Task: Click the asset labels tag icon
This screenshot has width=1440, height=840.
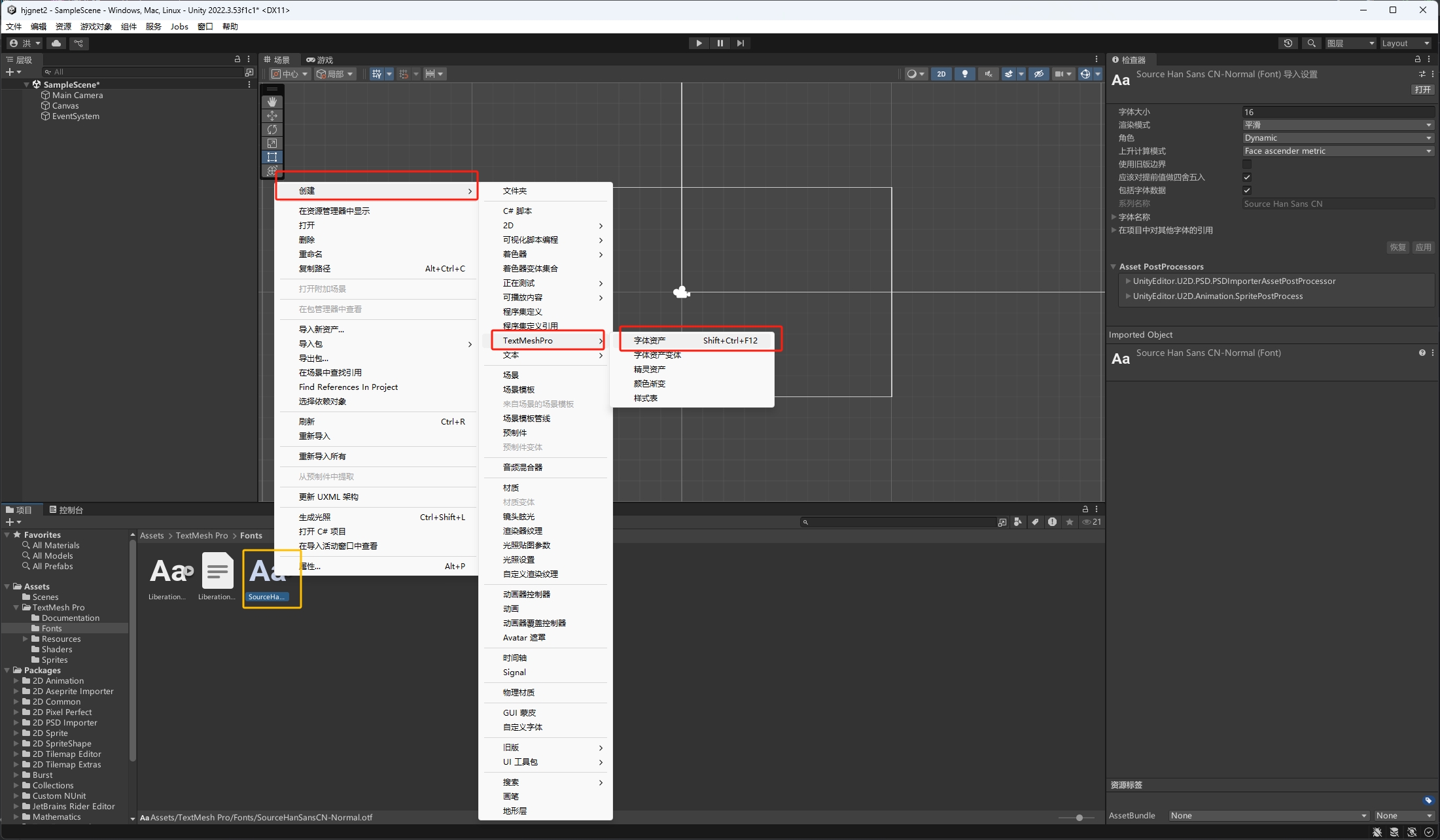Action: (1428, 801)
